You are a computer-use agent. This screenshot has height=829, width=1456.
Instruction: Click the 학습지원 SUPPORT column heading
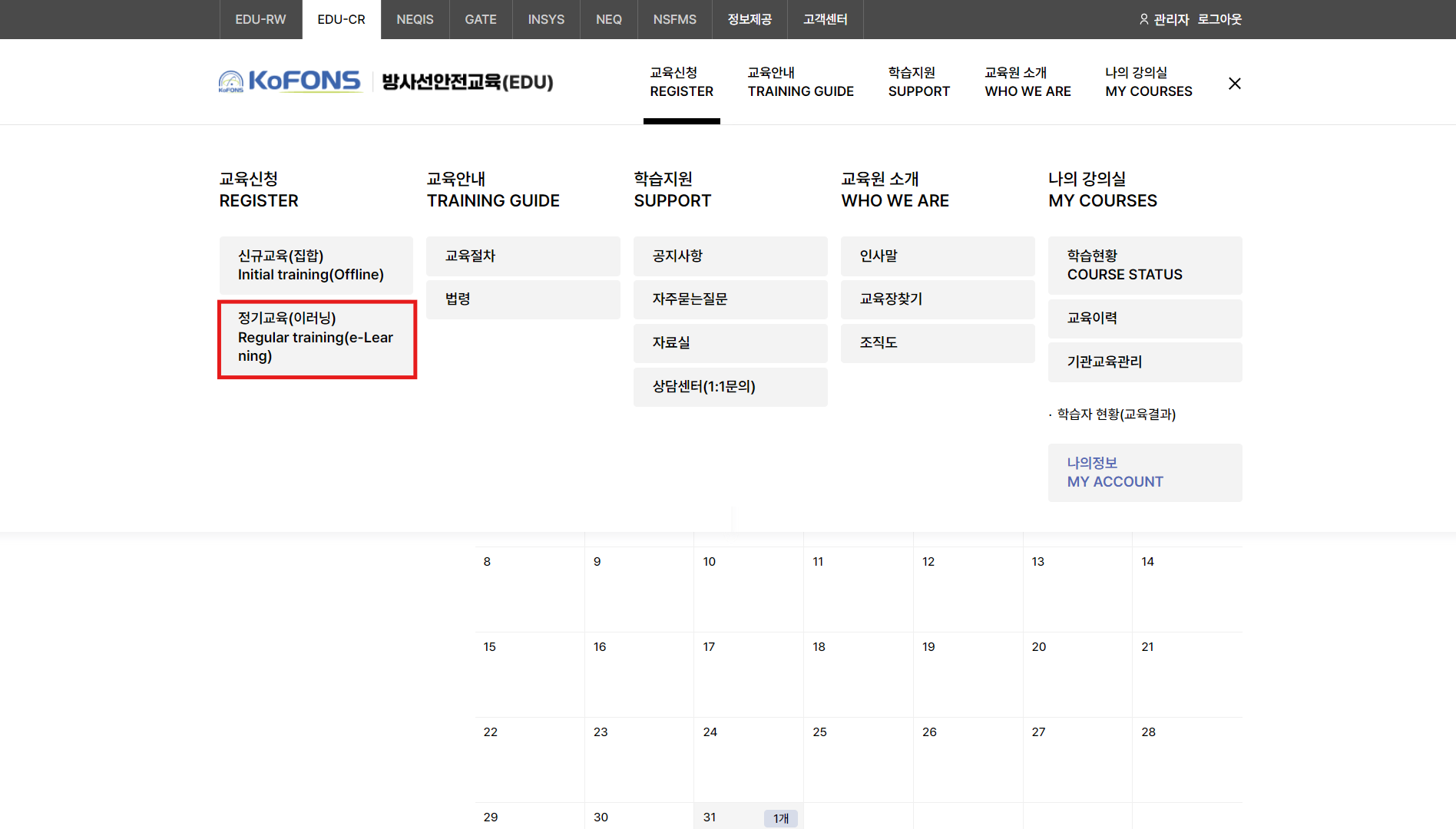point(673,190)
